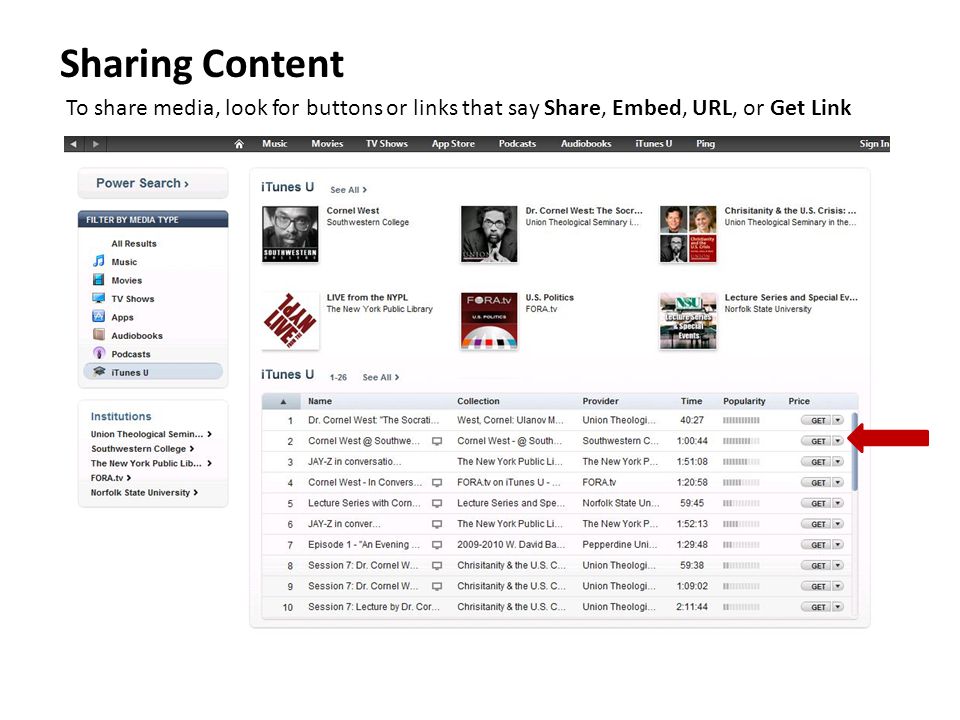Sort by the ascending arrow column header
This screenshot has width=960, height=720.
click(282, 402)
